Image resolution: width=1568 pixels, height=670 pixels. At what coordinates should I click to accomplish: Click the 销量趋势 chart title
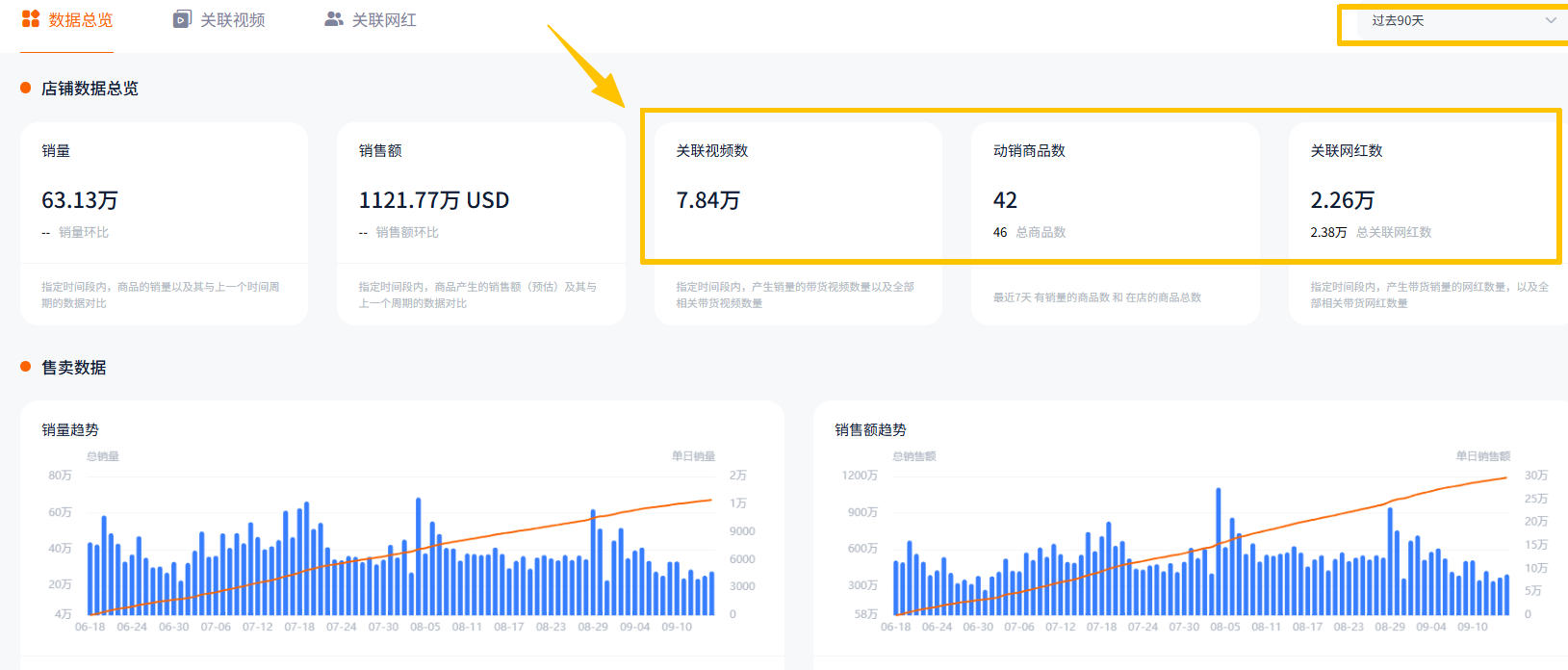(x=70, y=430)
